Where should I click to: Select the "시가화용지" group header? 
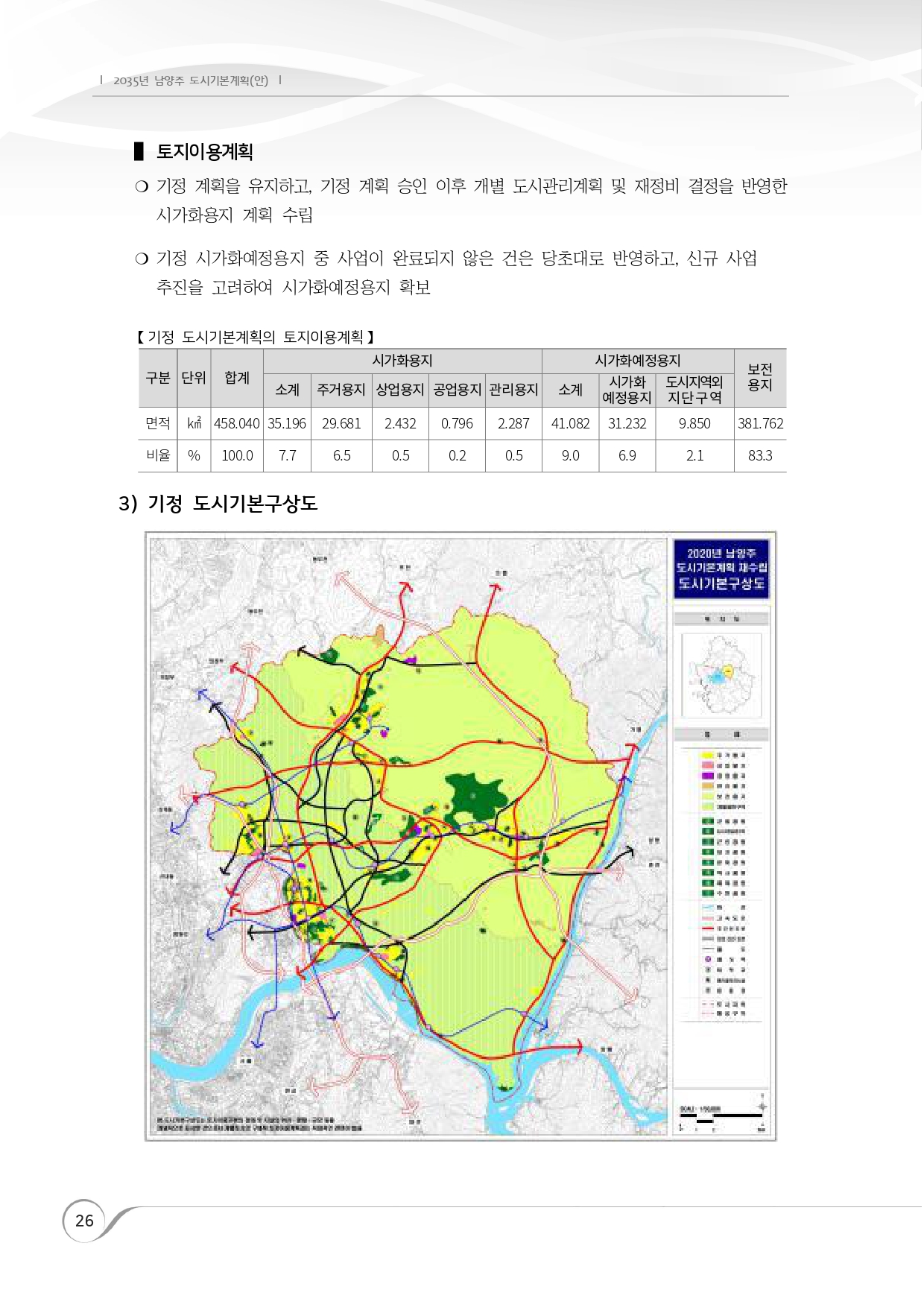(x=402, y=361)
